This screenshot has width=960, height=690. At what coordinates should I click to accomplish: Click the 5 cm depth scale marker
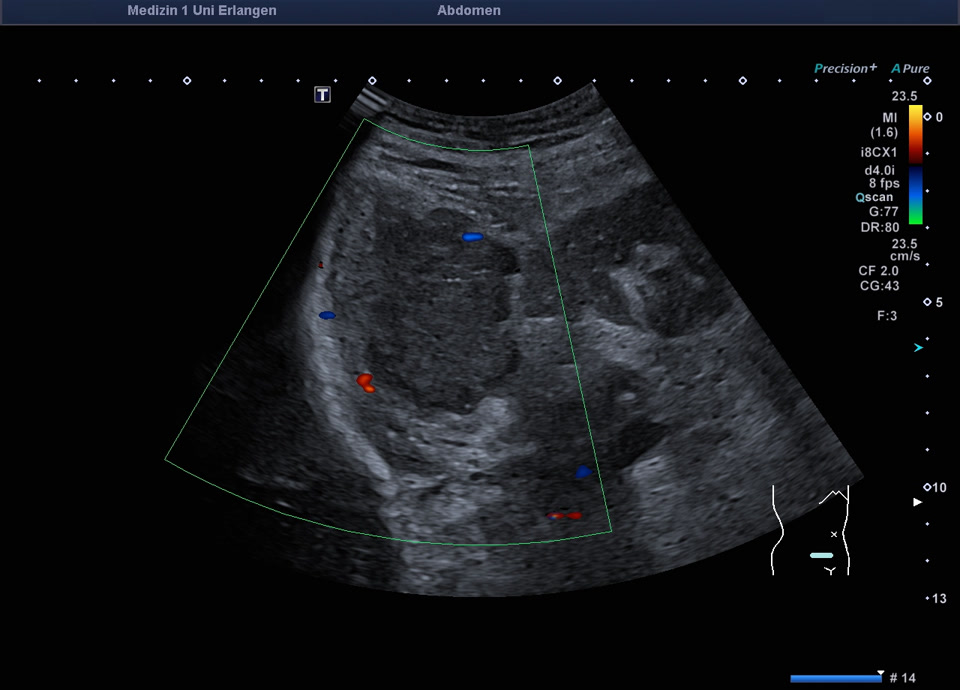tap(934, 302)
